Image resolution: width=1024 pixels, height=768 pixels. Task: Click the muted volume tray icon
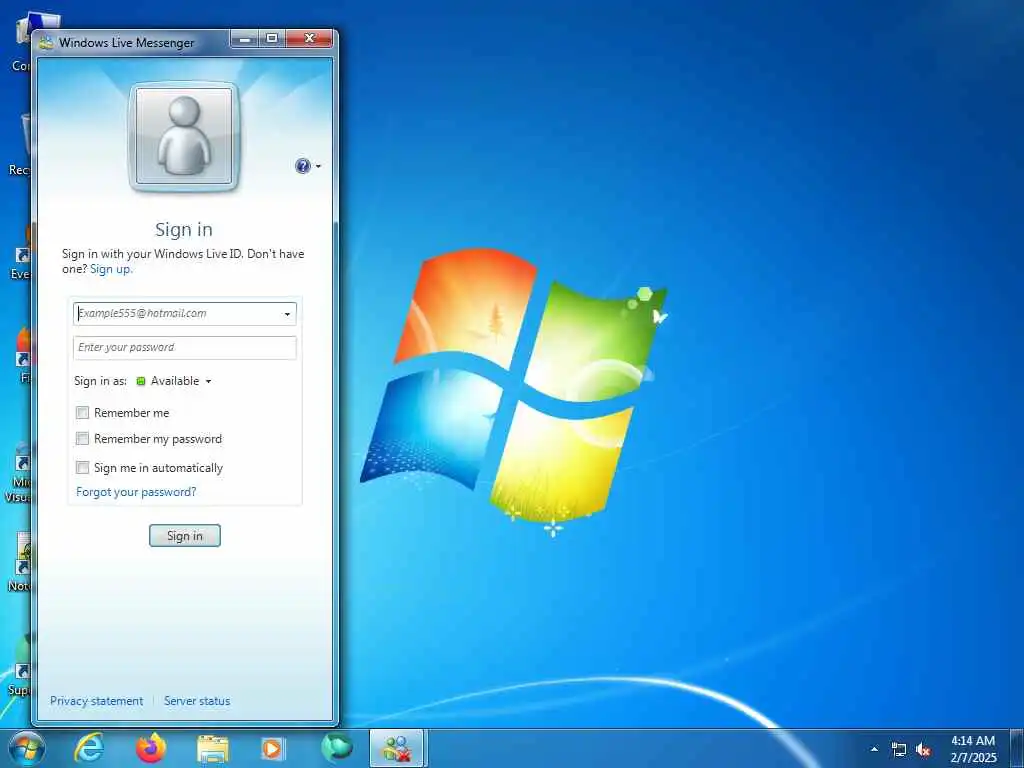pyautogui.click(x=923, y=750)
